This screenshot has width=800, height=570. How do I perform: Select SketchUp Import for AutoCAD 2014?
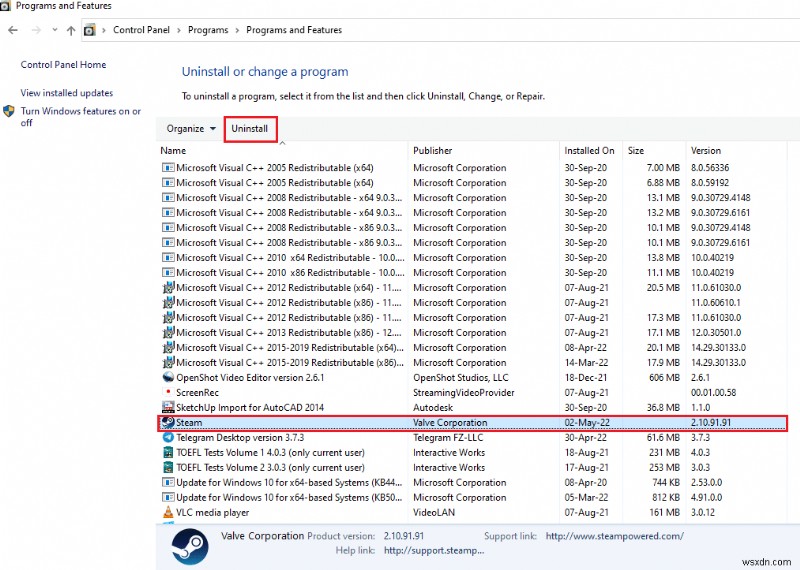pyautogui.click(x=250, y=408)
